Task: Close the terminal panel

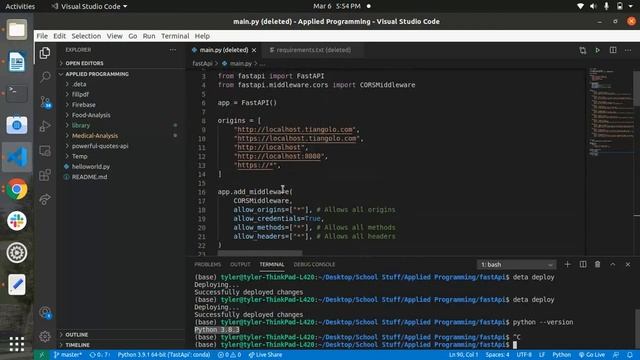Action: (x=628, y=264)
